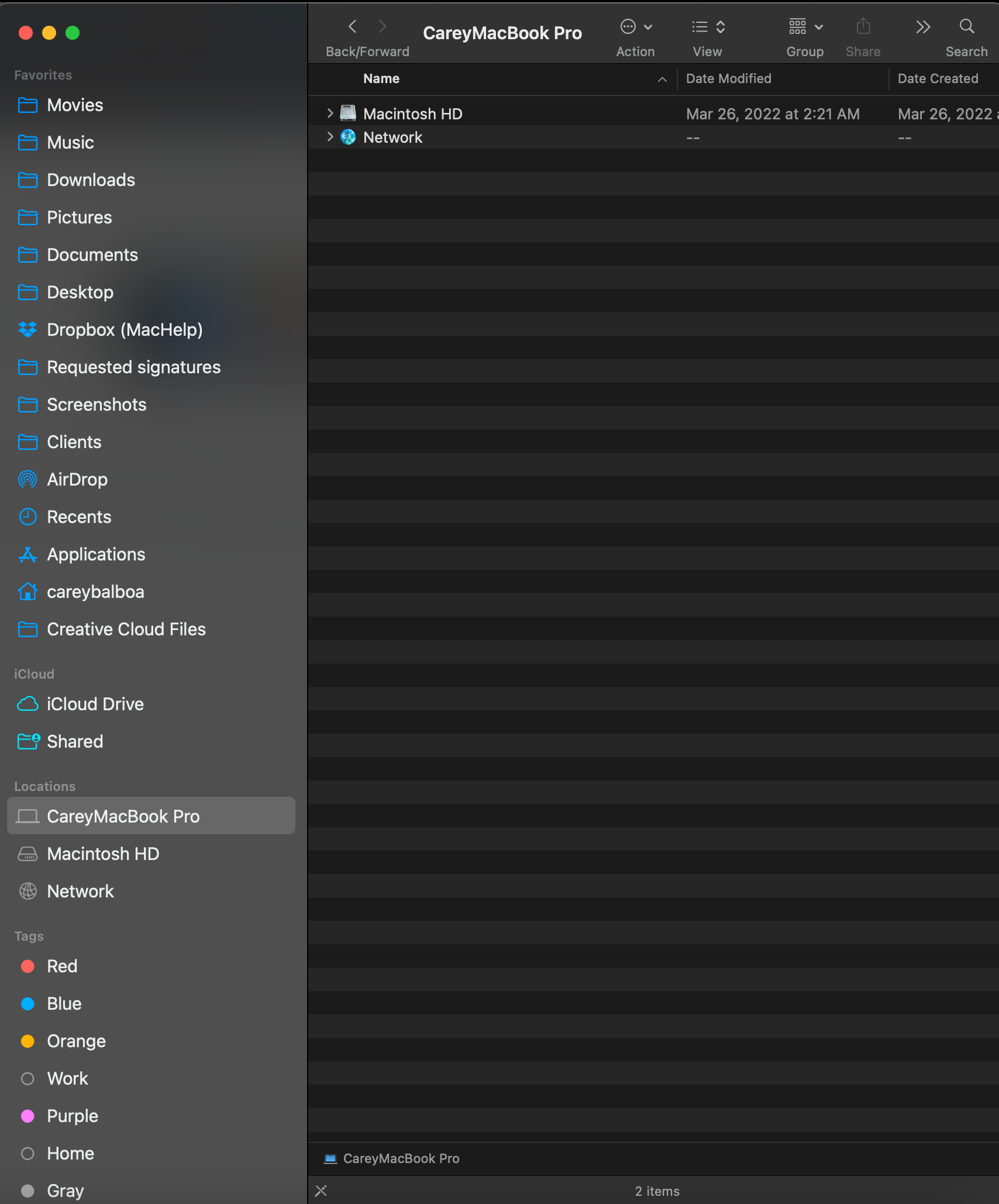Sort by the Name column
This screenshot has width=999, height=1204.
(x=492, y=78)
